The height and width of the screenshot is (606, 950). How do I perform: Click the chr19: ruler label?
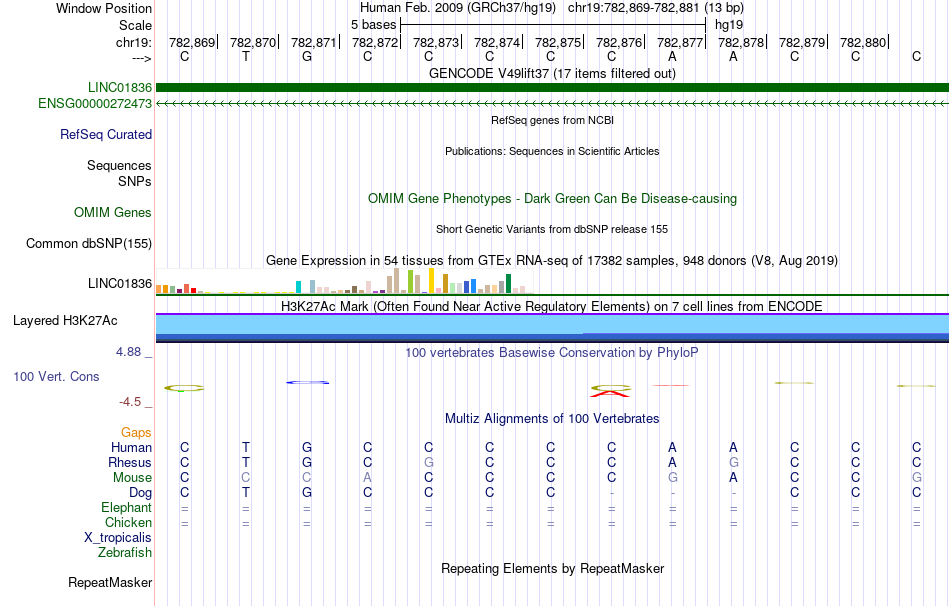tap(134, 42)
